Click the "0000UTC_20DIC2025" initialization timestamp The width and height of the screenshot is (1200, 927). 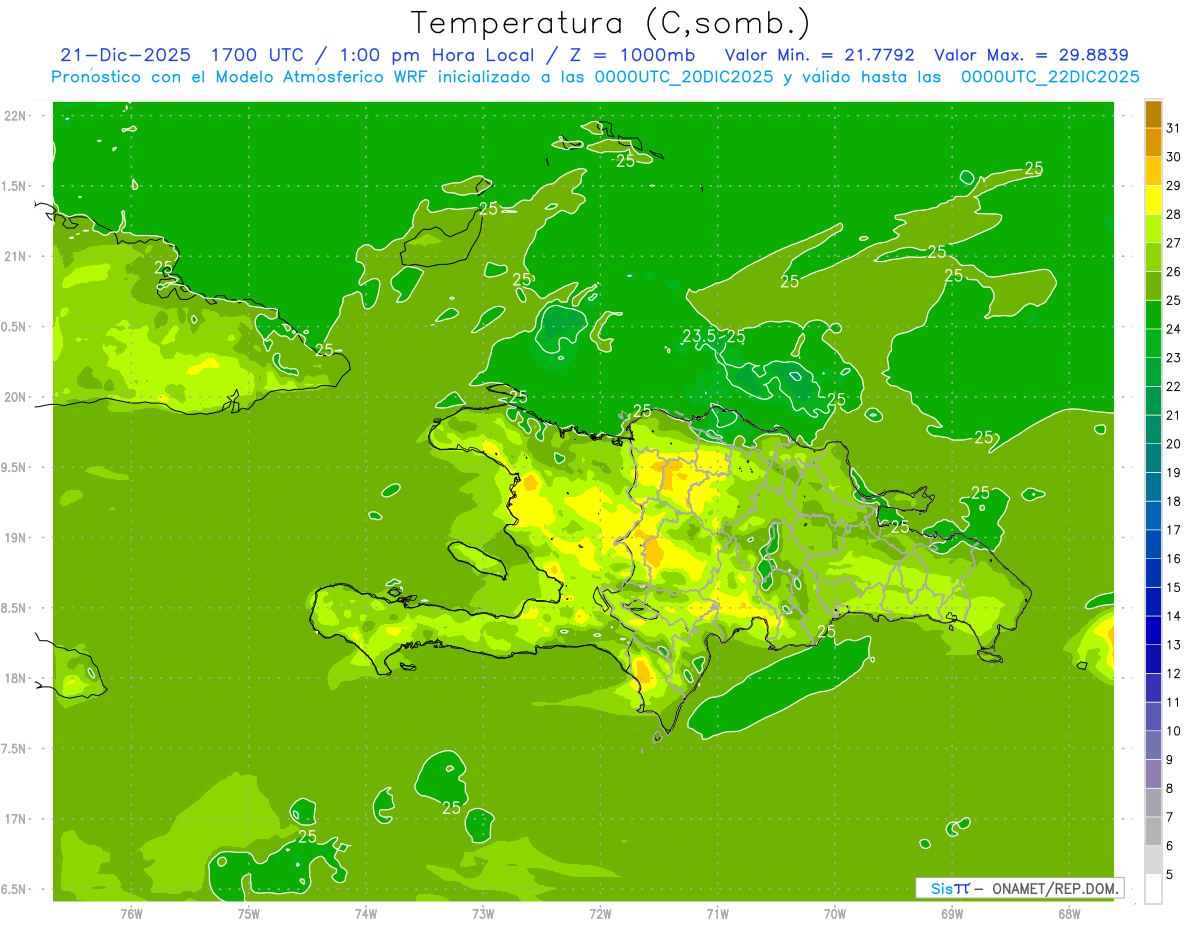683,77
